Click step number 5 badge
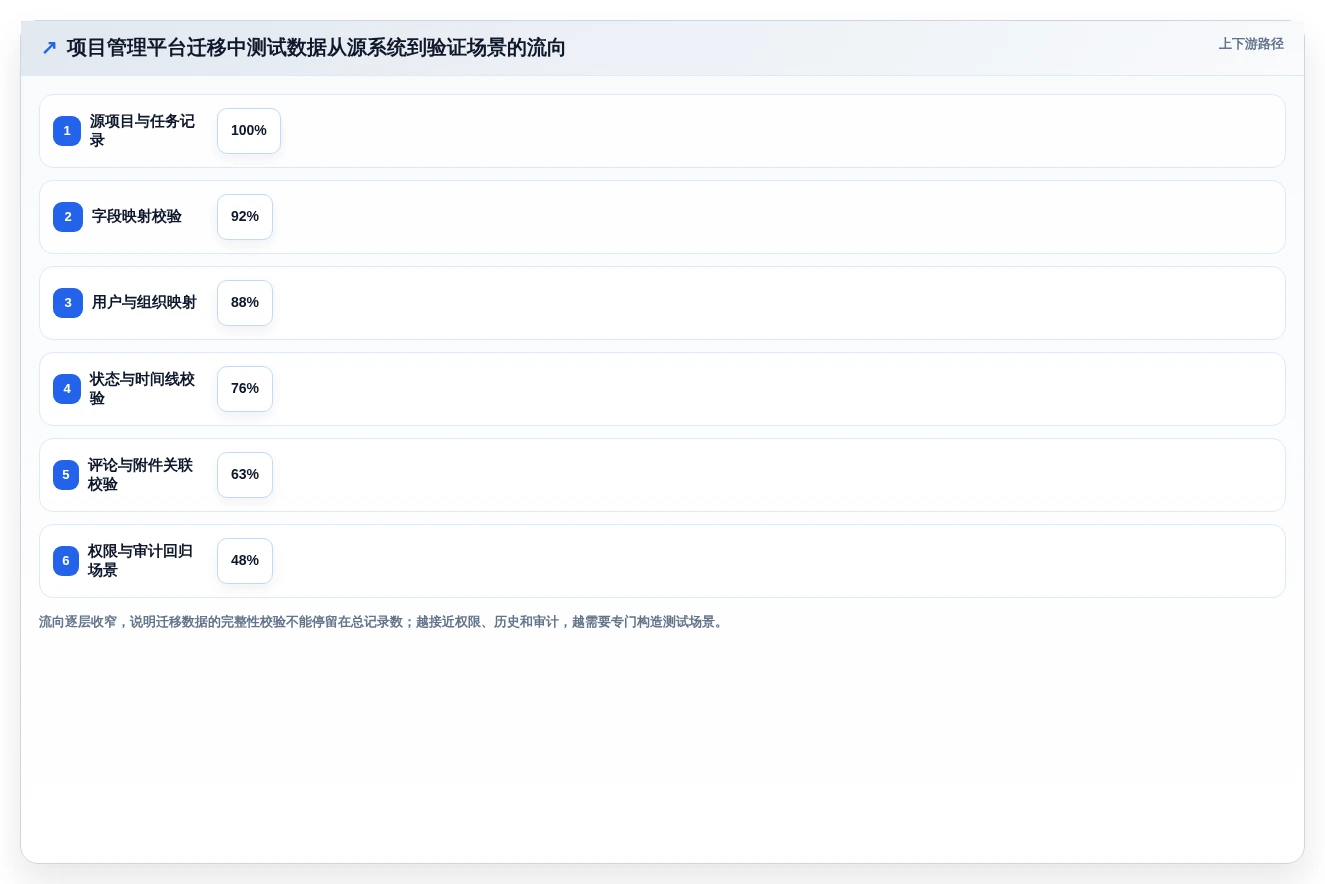Screen dimensions: 1325x884 (66, 475)
